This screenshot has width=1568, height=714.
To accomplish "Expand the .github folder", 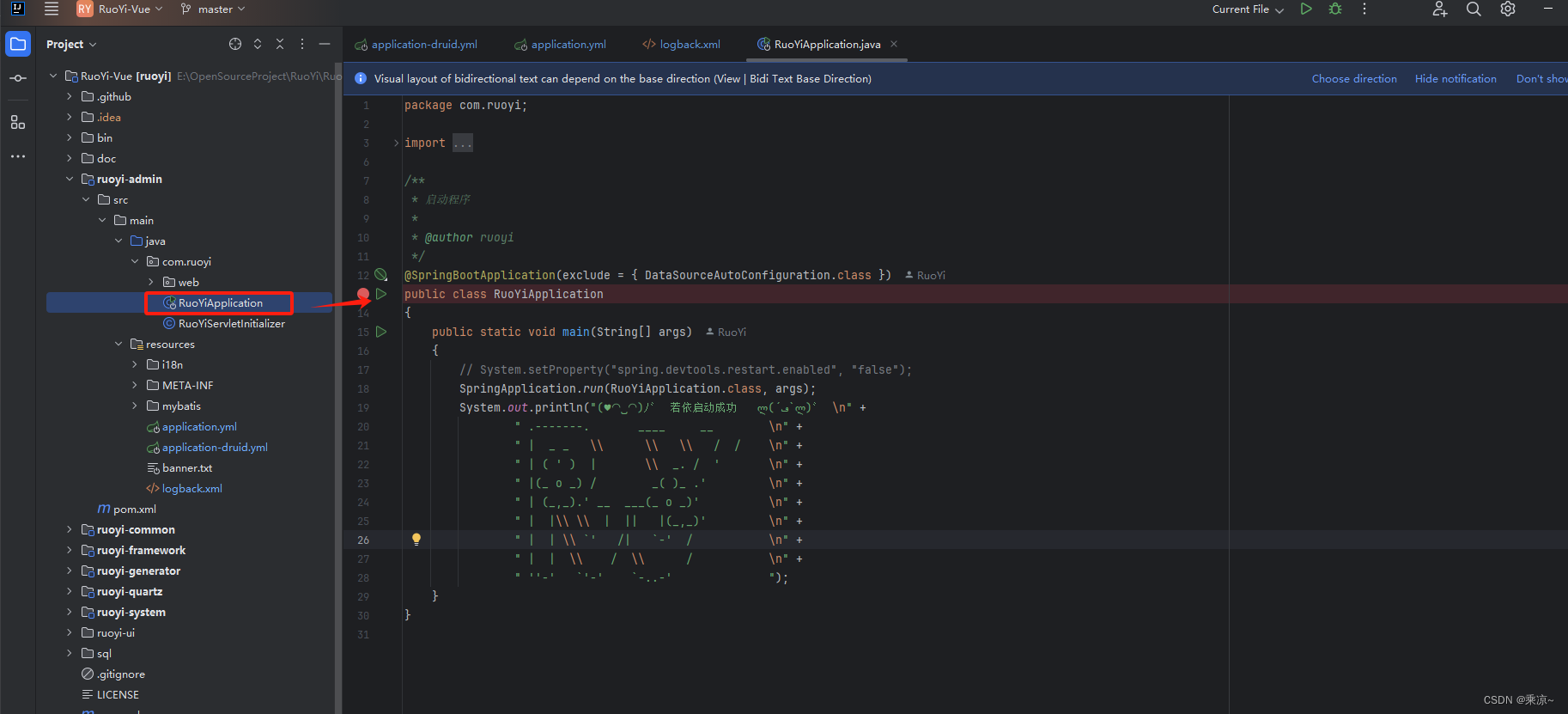I will coord(70,96).
